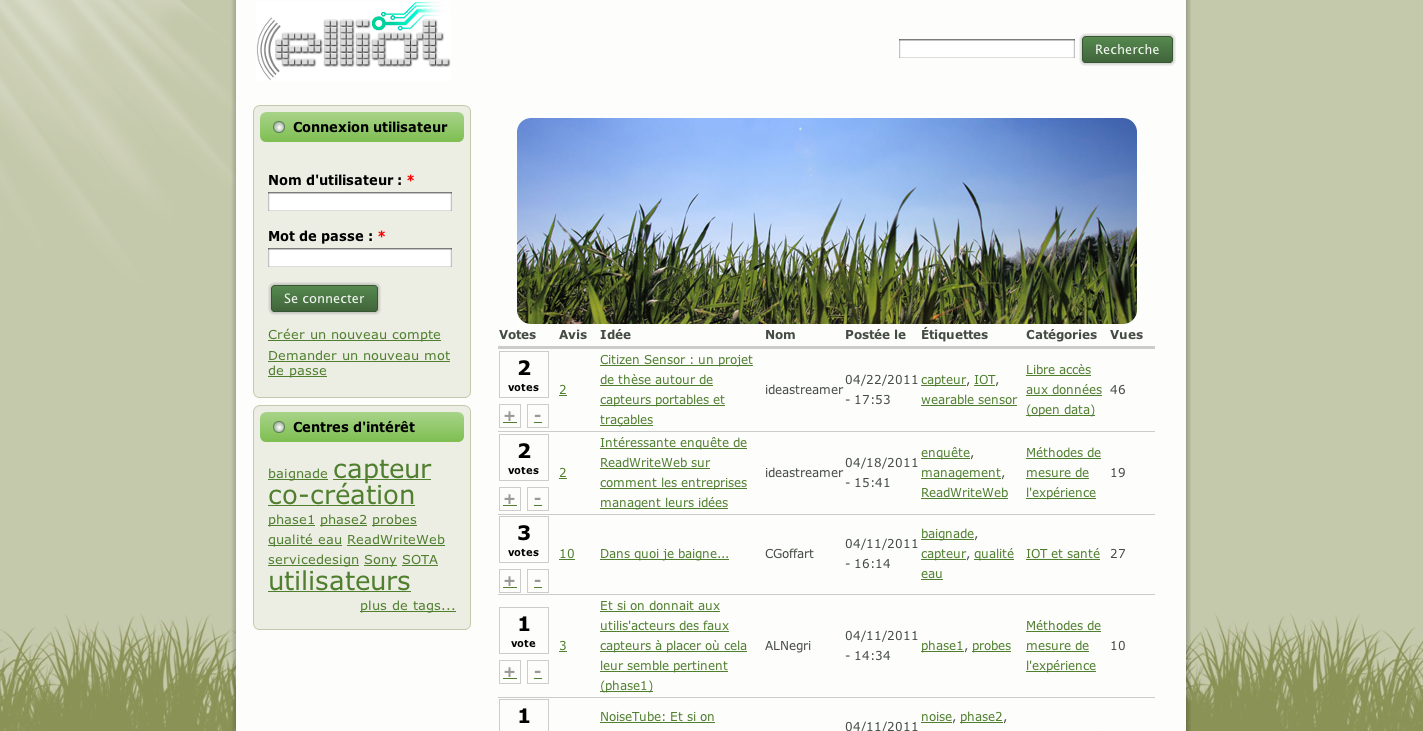Vote up the ReadWriteWeb enquête idea
This screenshot has width=1423, height=731.
(x=510, y=499)
